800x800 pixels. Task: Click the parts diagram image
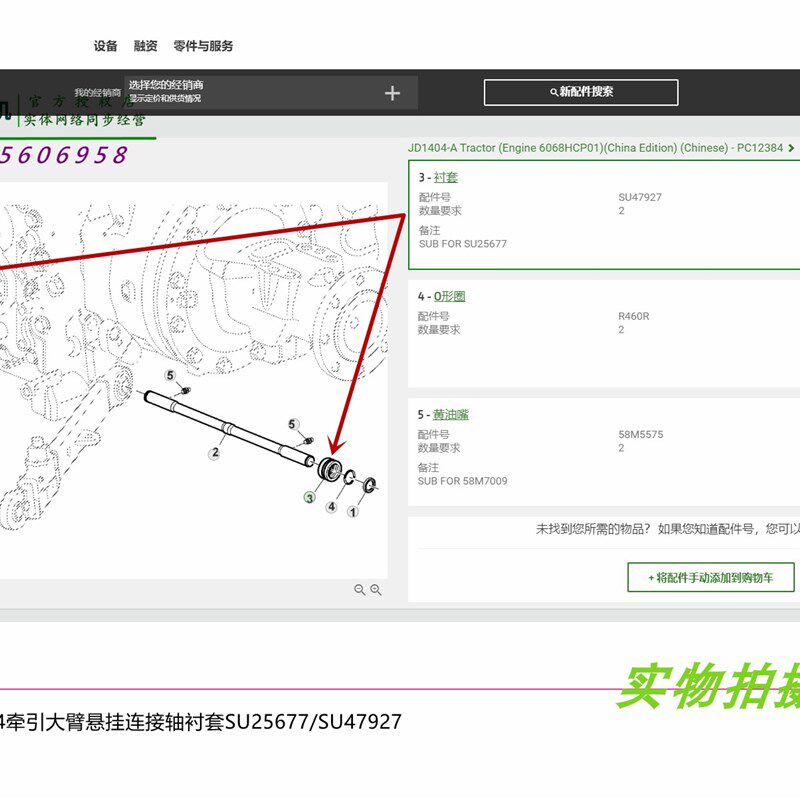[x=194, y=380]
